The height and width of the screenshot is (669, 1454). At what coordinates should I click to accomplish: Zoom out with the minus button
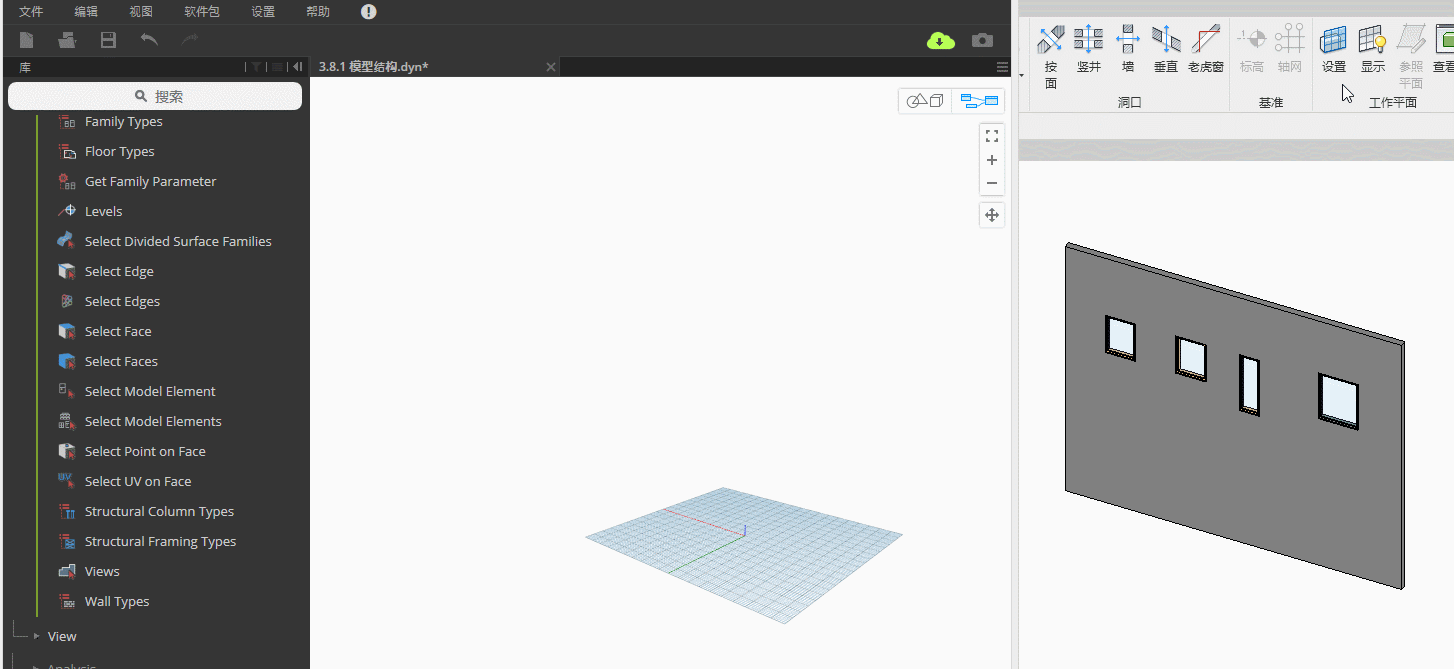click(x=992, y=183)
